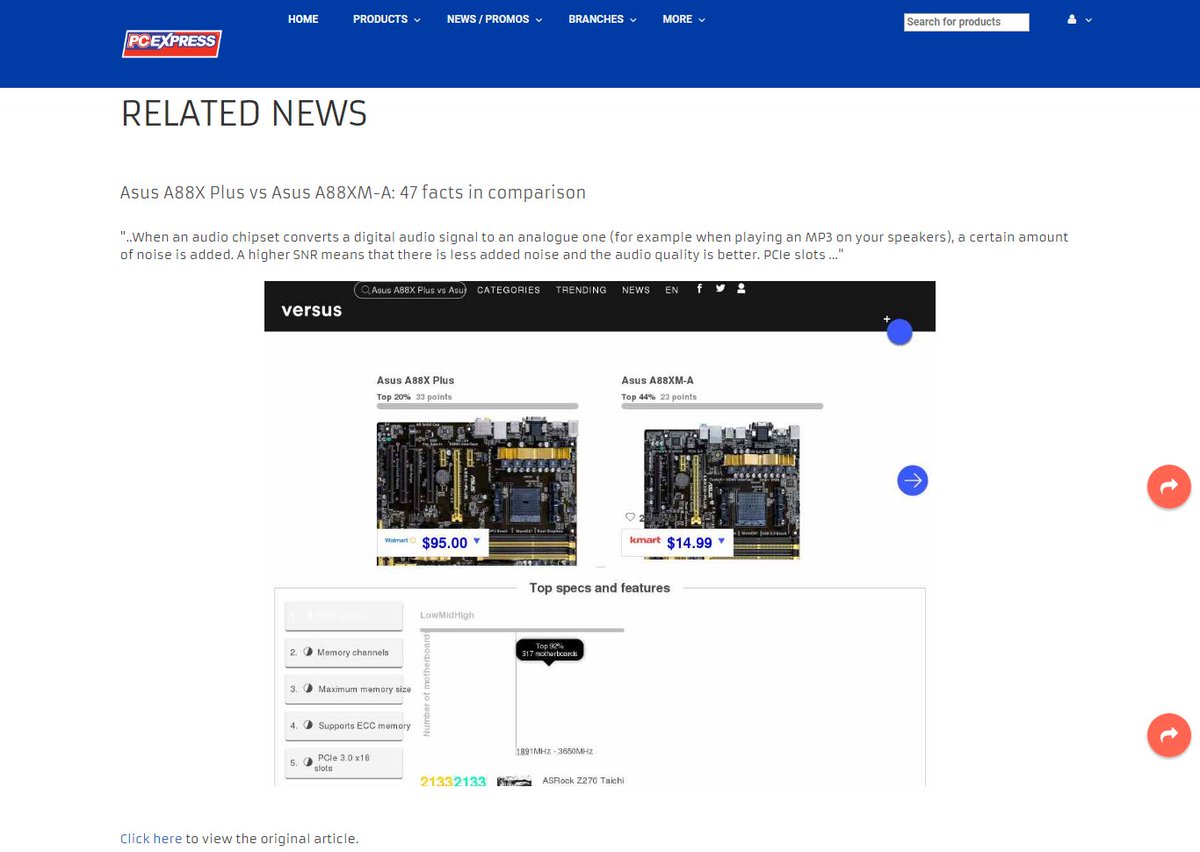Click the lower orange share icon
The width and height of the screenshot is (1200, 852).
1169,735
